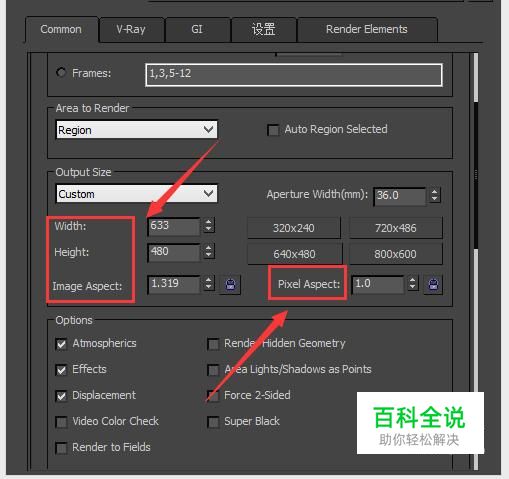This screenshot has height=479, width=509.
Task: Select the Frames radio button
Action: (x=61, y=72)
